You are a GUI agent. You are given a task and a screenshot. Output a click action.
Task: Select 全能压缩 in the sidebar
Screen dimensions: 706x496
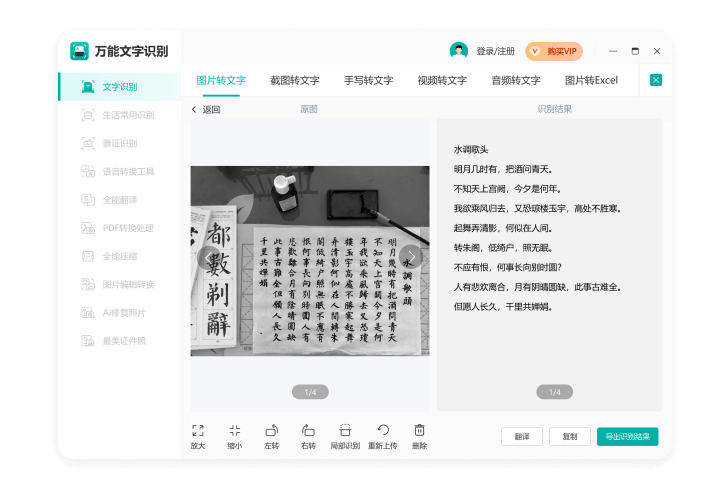click(x=120, y=256)
